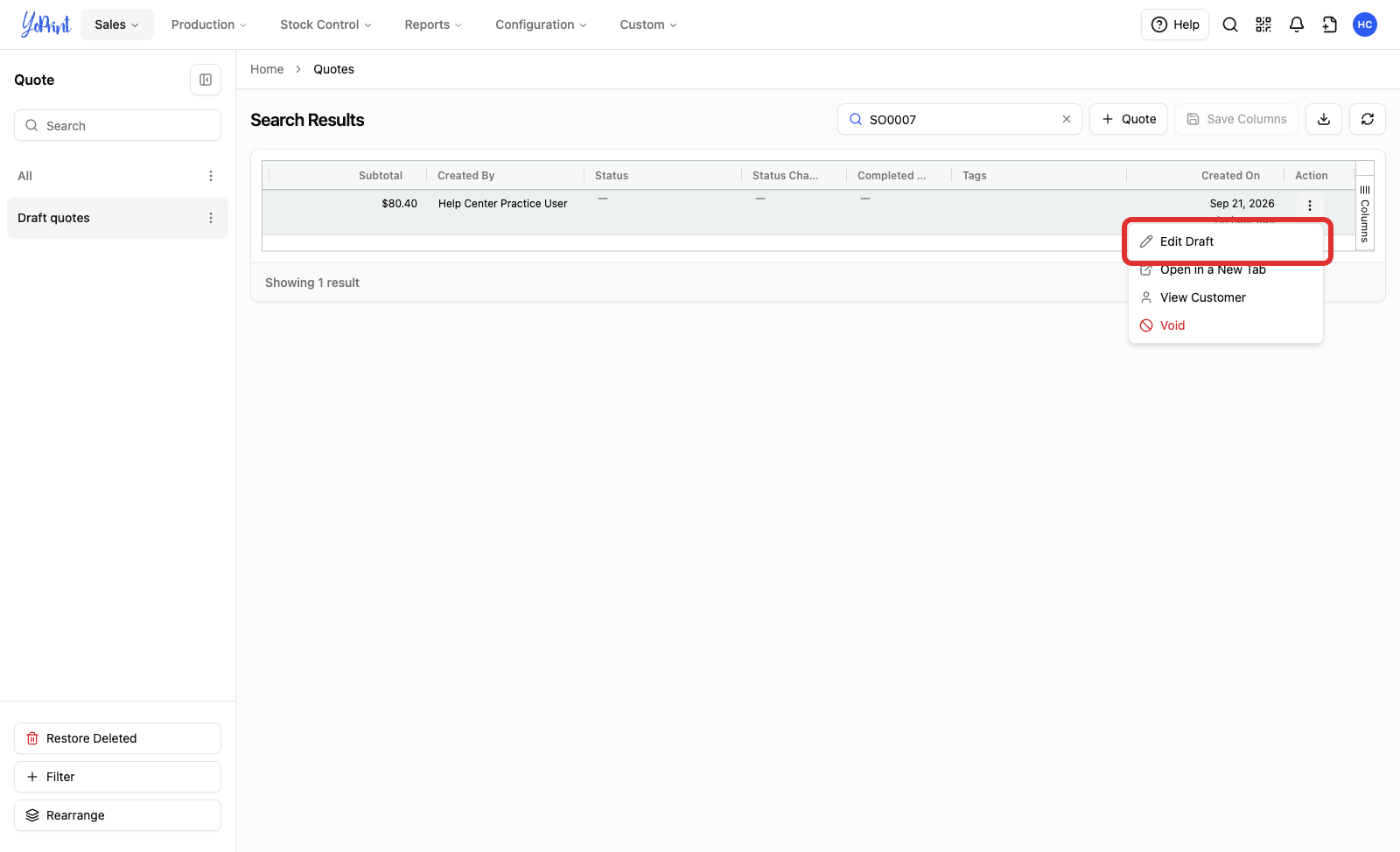Expand the Sales menu
Viewport: 1400px width, 852px height.
pos(117,24)
